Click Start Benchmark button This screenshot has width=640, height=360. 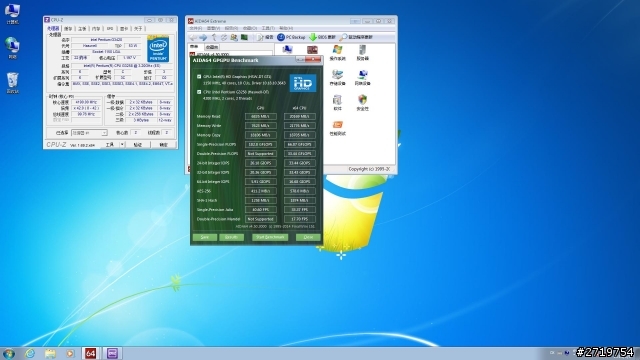(270, 237)
